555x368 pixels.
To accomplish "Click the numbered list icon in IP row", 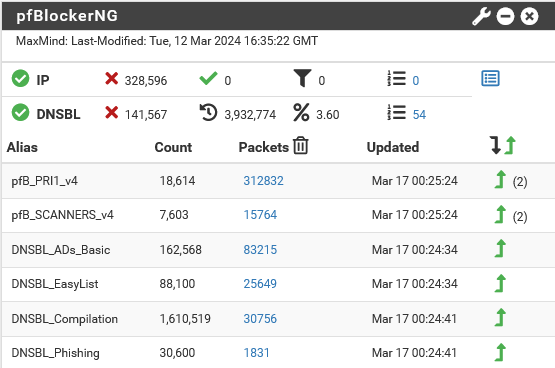I will [396, 79].
